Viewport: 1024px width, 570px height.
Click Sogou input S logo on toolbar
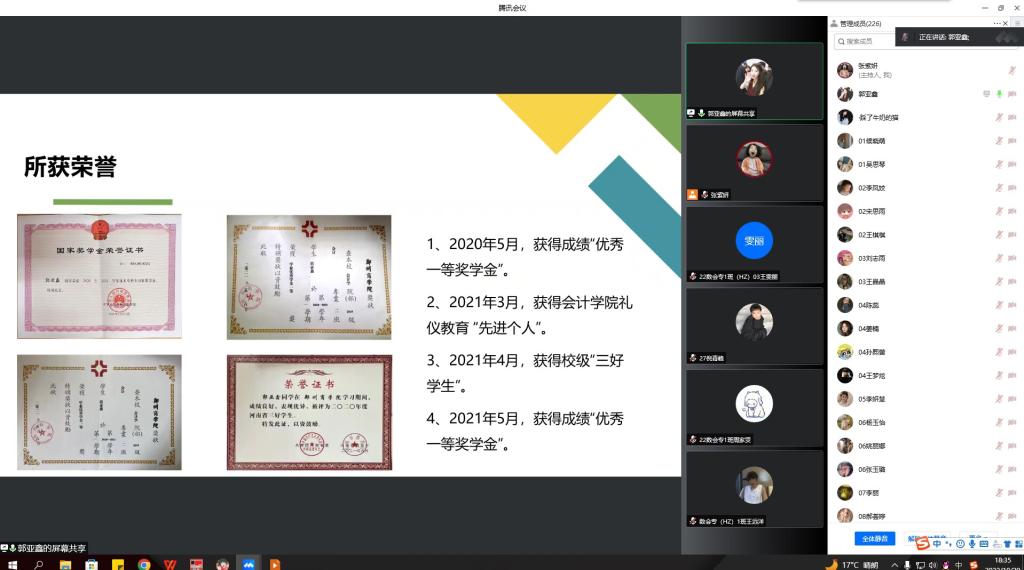pos(922,543)
